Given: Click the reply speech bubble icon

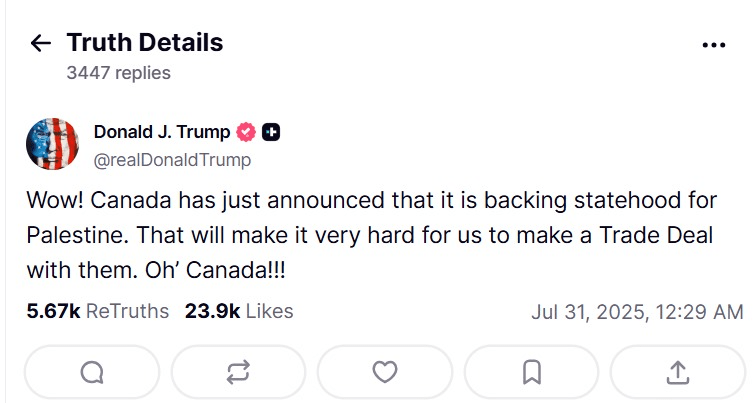Looking at the screenshot, I should [92, 372].
